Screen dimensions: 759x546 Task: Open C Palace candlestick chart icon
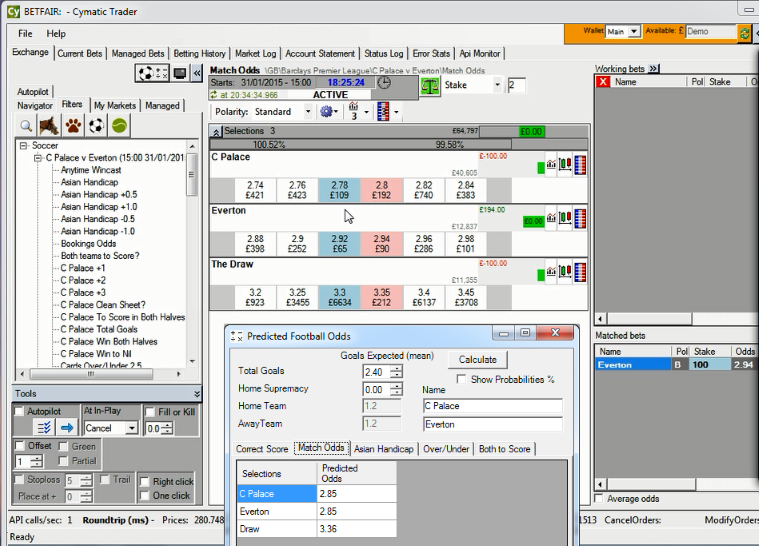[565, 165]
